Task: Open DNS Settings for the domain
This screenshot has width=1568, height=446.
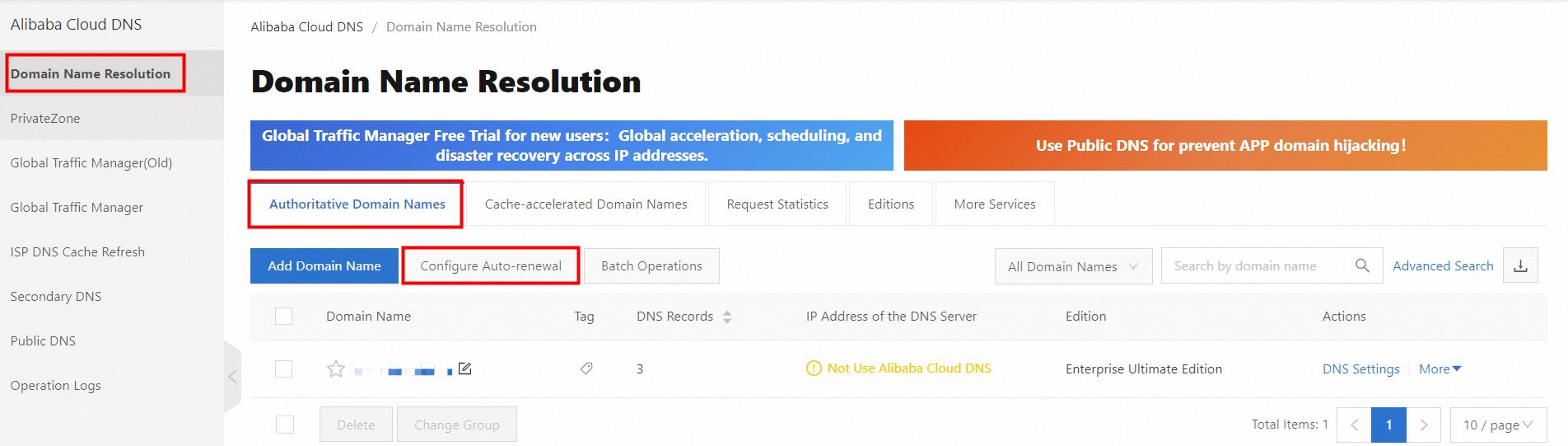Action: pyautogui.click(x=1360, y=369)
